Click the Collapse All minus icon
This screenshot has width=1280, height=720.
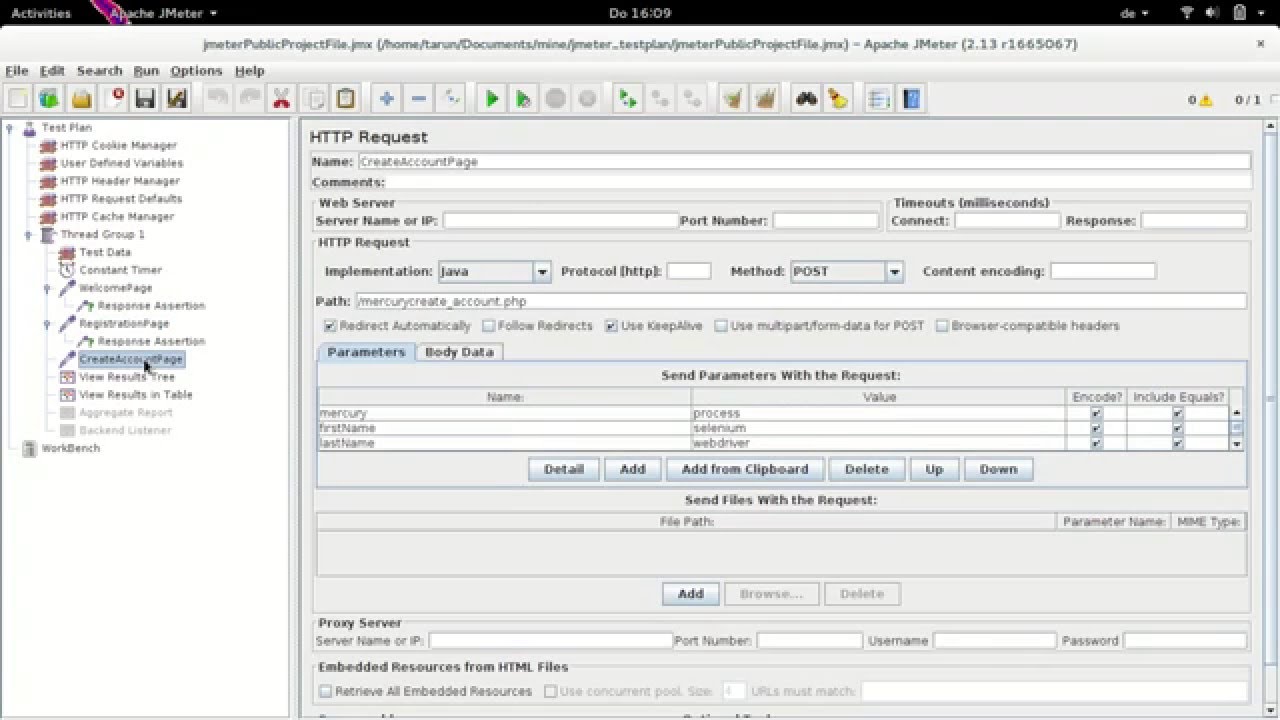tap(418, 98)
